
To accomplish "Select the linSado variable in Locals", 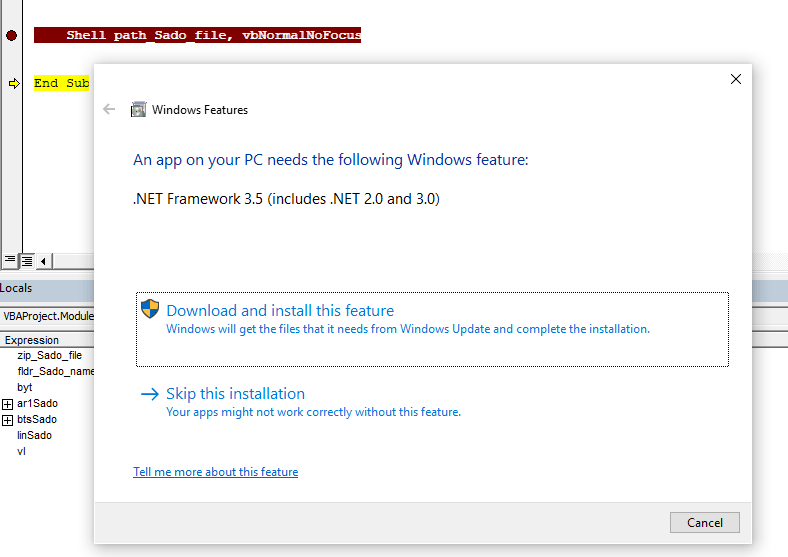I will (34, 435).
